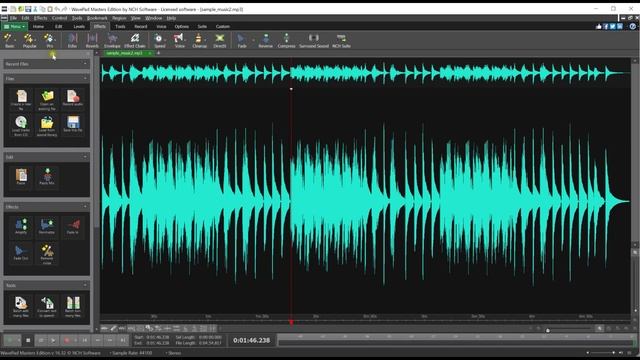The height and width of the screenshot is (360, 640).
Task: Click the Facebook share icon
Action: point(606,27)
